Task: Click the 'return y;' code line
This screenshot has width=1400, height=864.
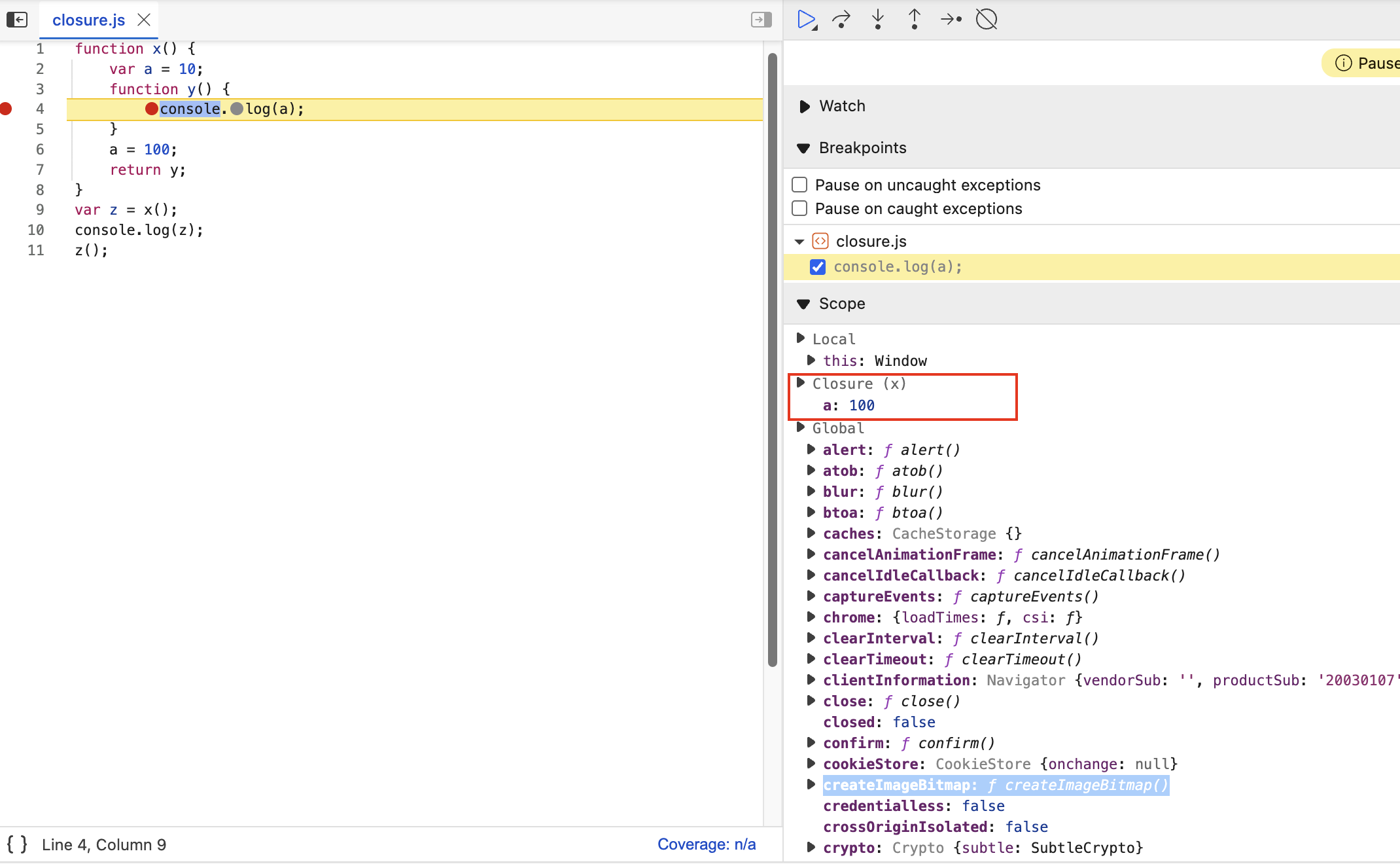Action: [148, 170]
